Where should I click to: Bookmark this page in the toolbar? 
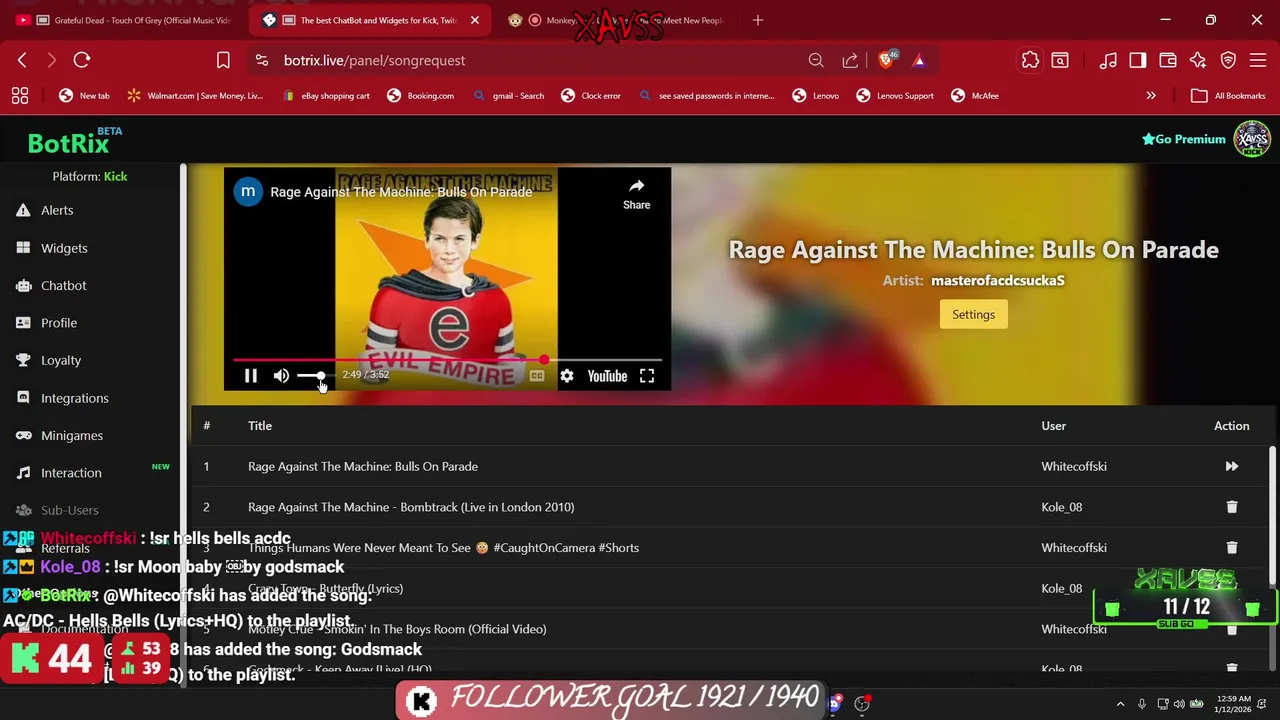click(223, 60)
